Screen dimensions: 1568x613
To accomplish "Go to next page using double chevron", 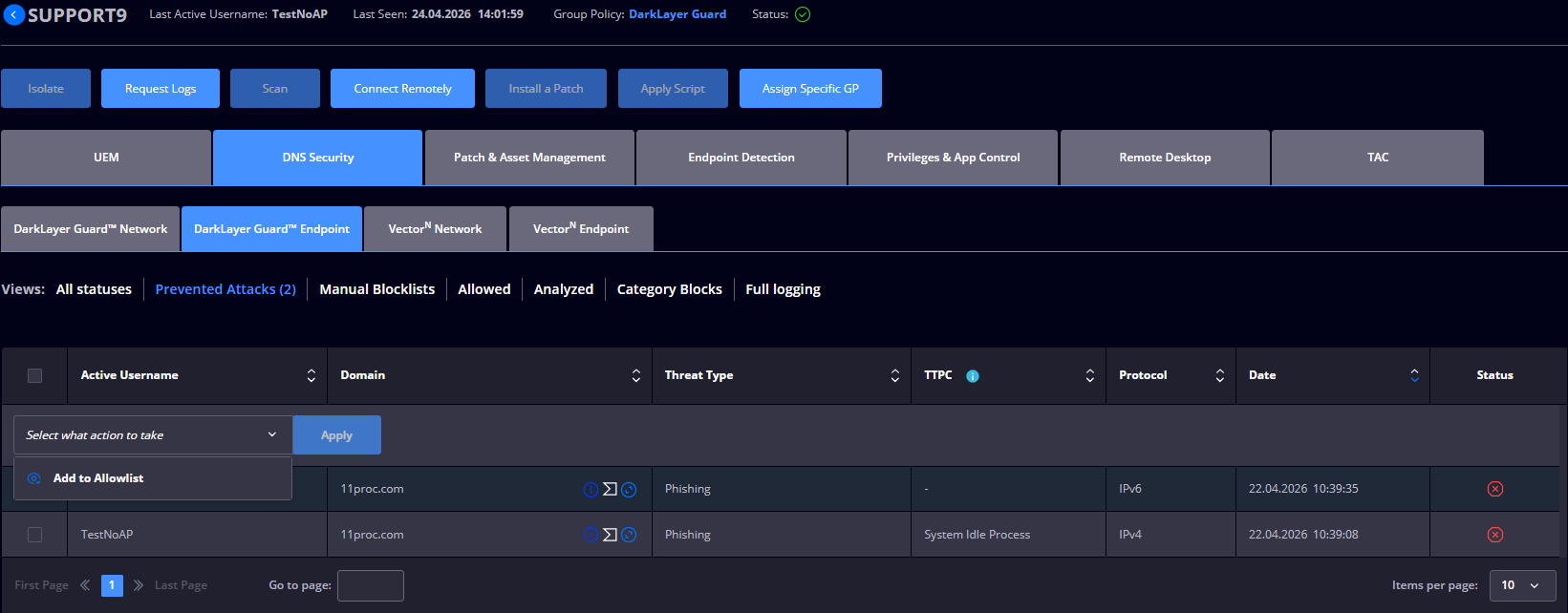I will point(139,585).
